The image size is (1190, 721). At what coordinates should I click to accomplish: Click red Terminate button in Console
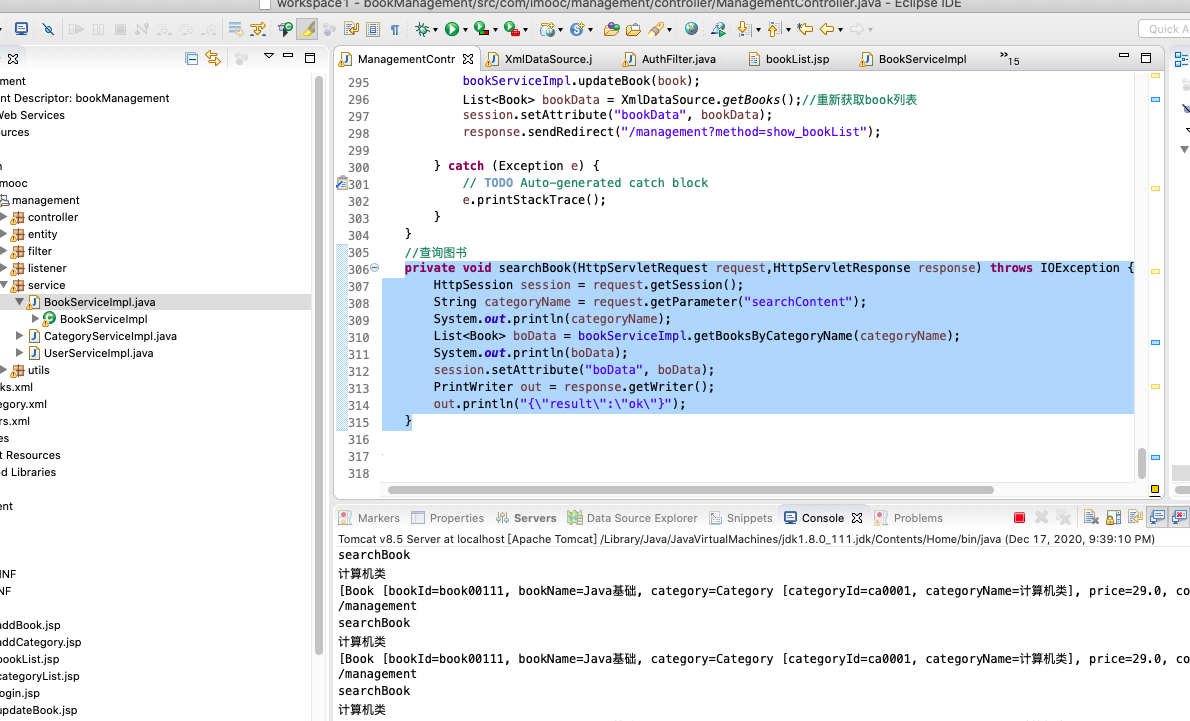(1019, 518)
